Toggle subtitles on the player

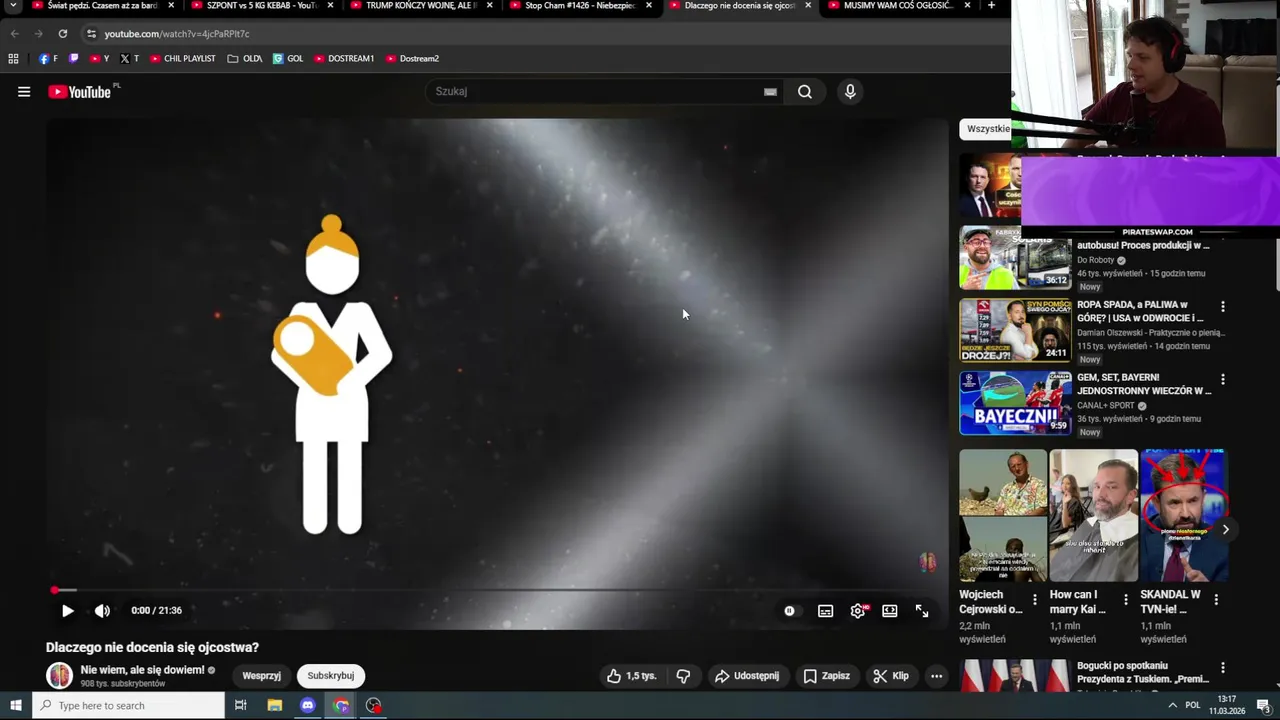point(825,611)
